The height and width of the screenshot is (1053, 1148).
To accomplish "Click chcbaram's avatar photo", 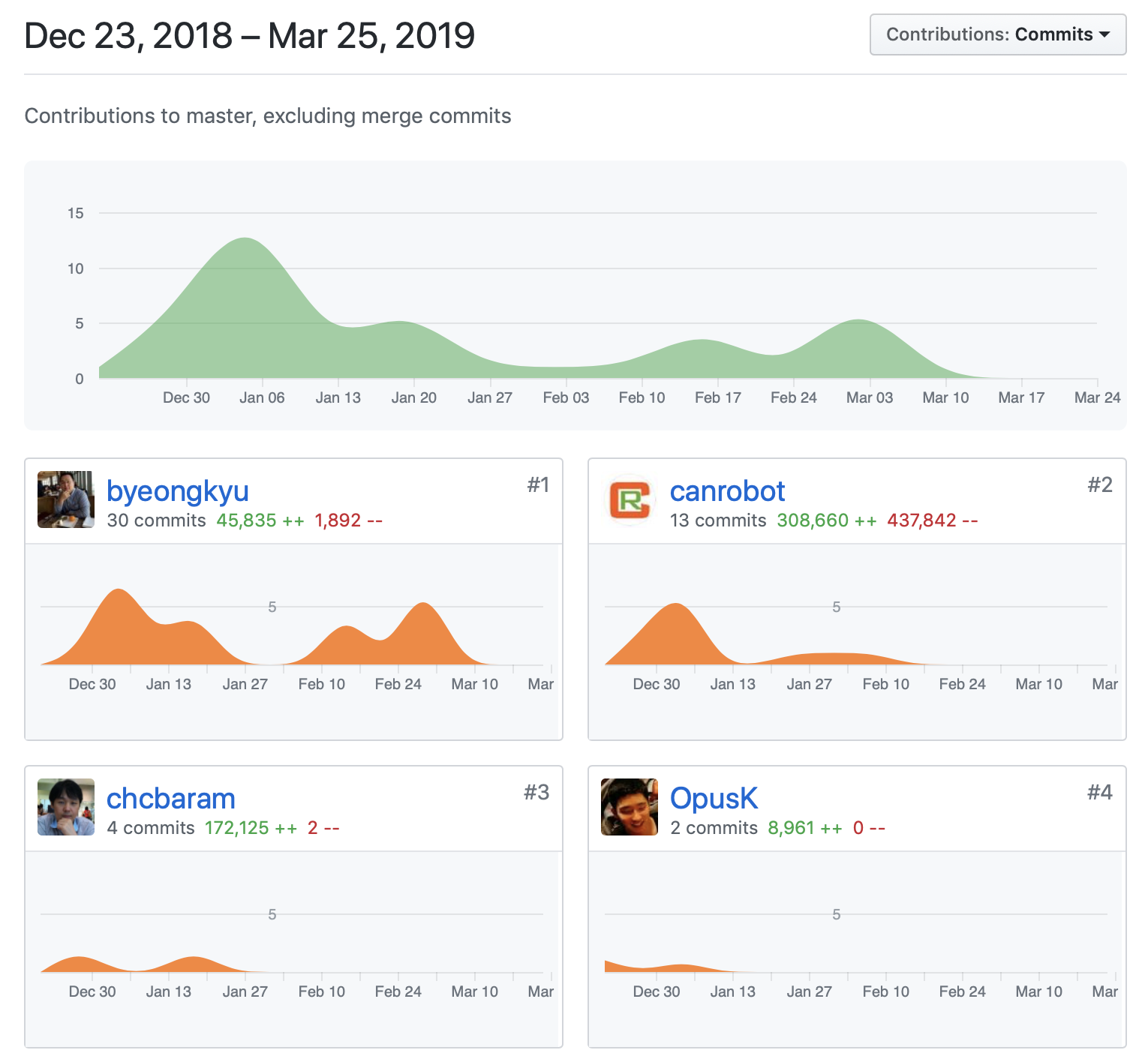I will [66, 807].
